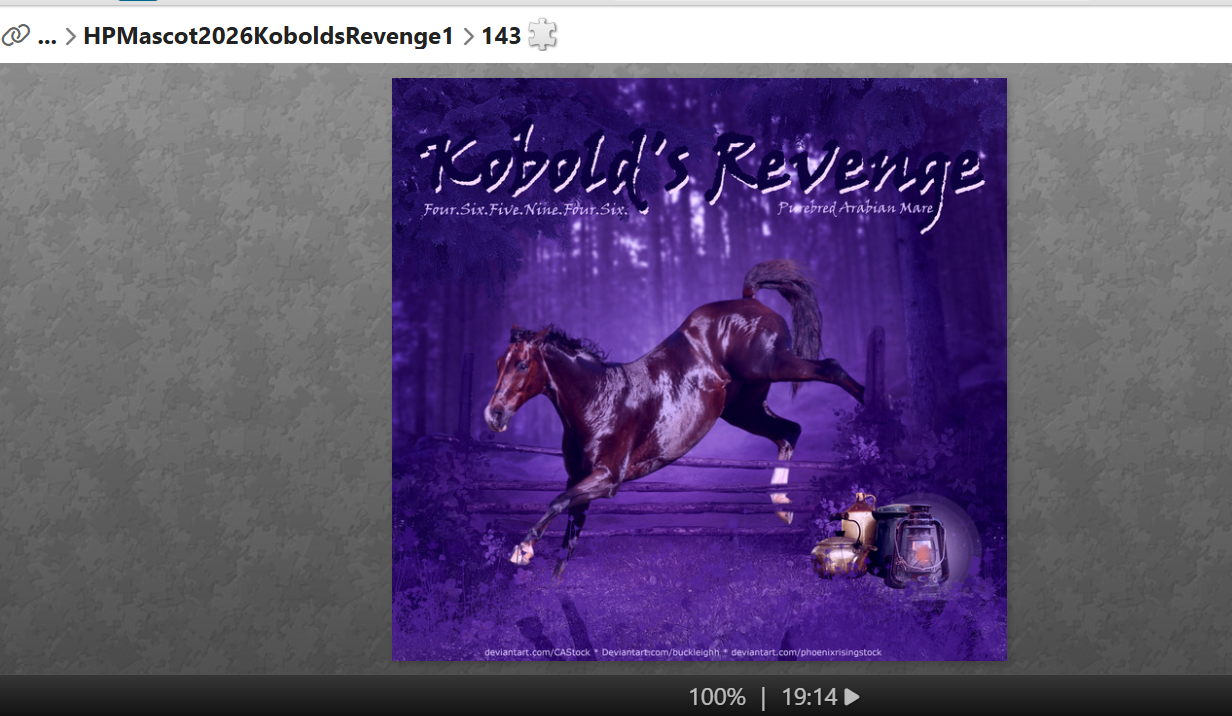Click the link chain icon in breadcrumb
Screen dimensions: 1232x716
coord(15,36)
